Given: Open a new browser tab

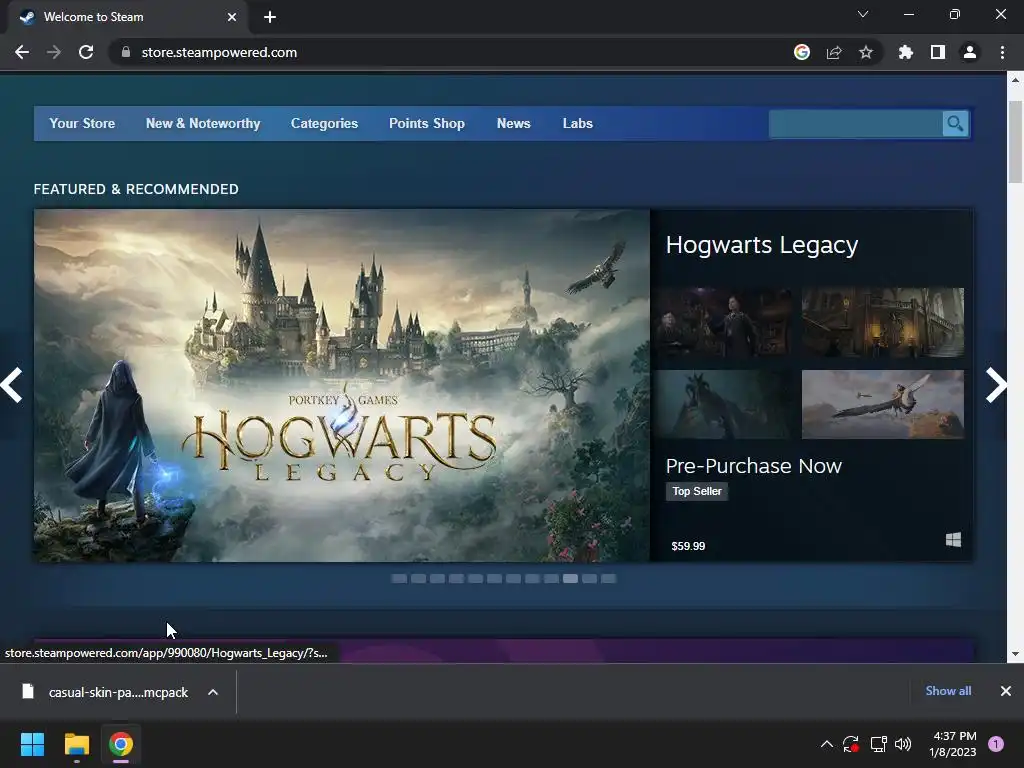Looking at the screenshot, I should (x=270, y=17).
